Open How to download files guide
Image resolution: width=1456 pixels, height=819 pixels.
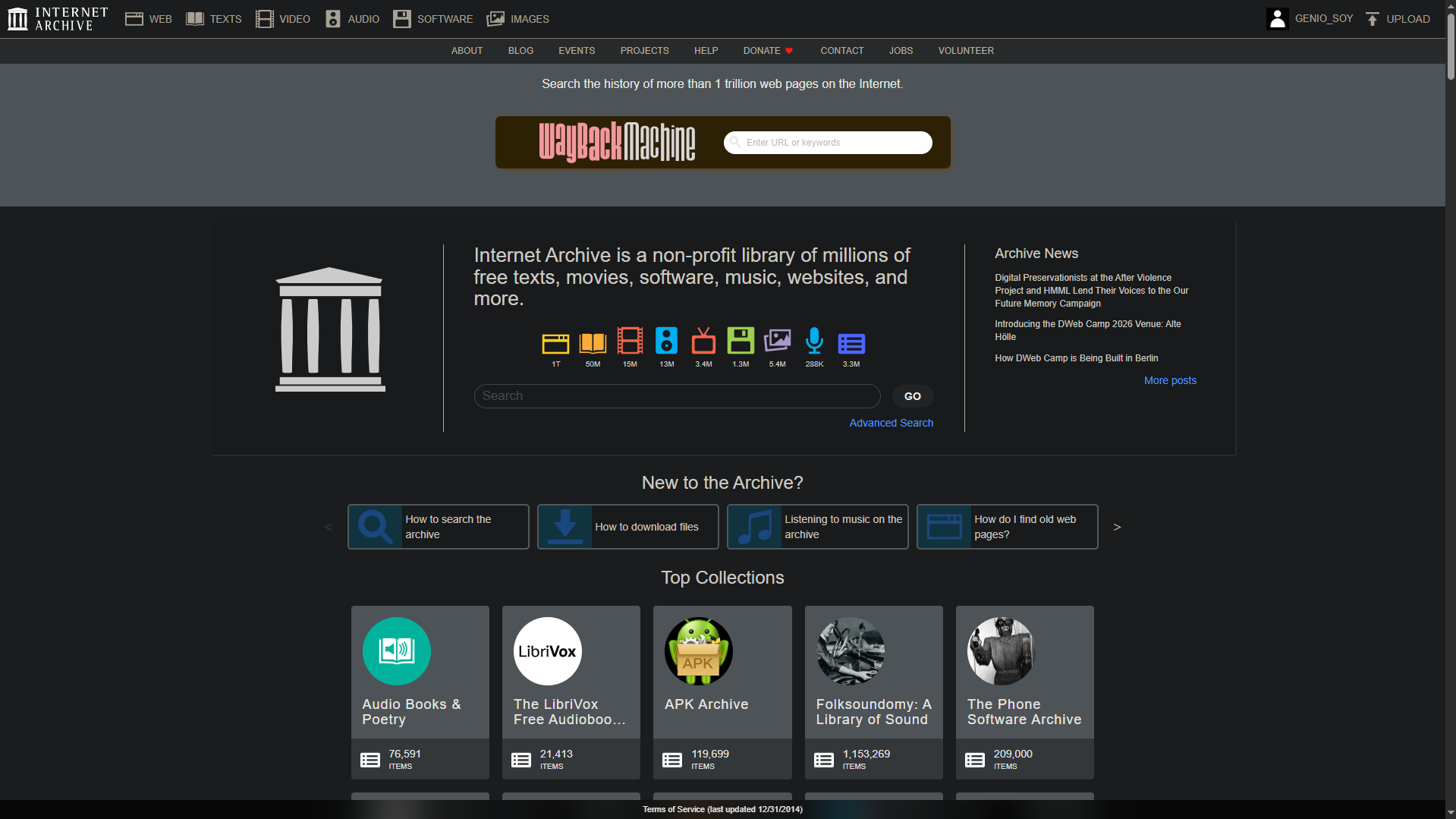coord(627,527)
